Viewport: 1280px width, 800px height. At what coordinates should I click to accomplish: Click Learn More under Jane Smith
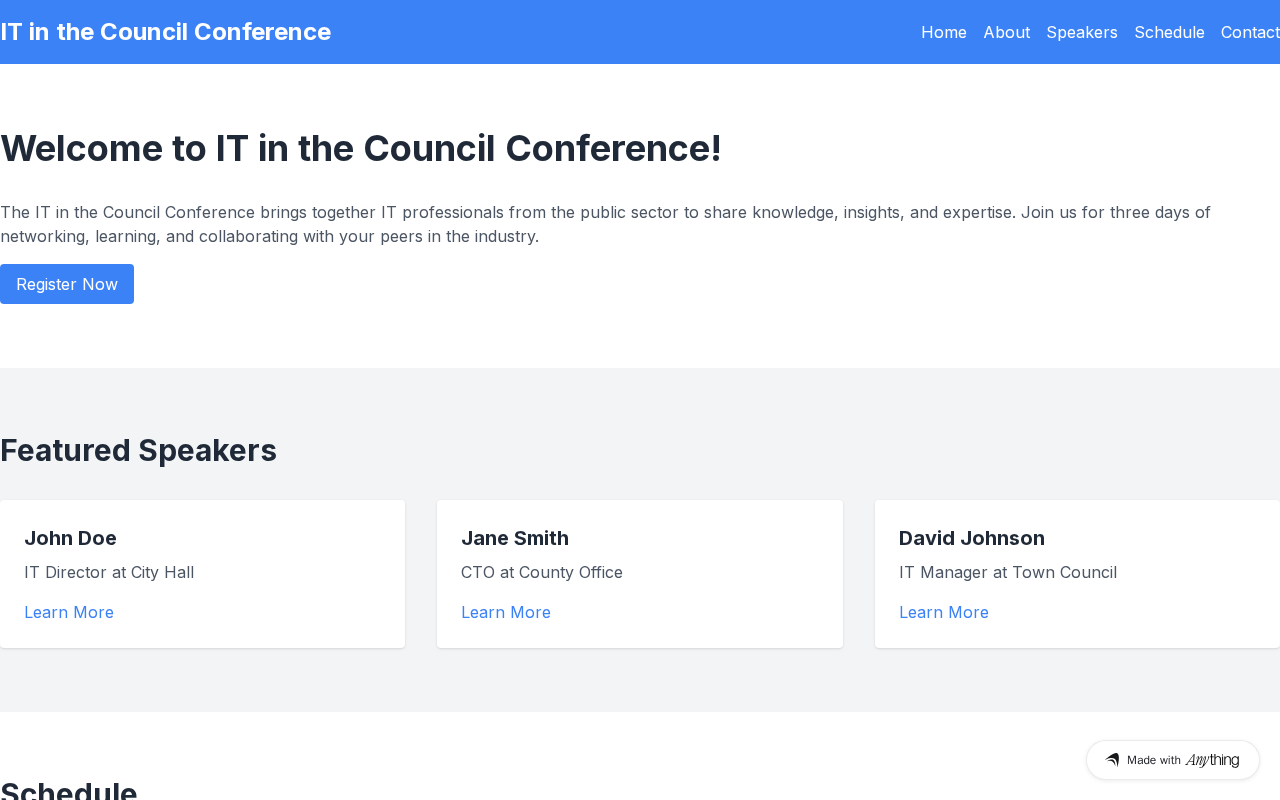(506, 612)
